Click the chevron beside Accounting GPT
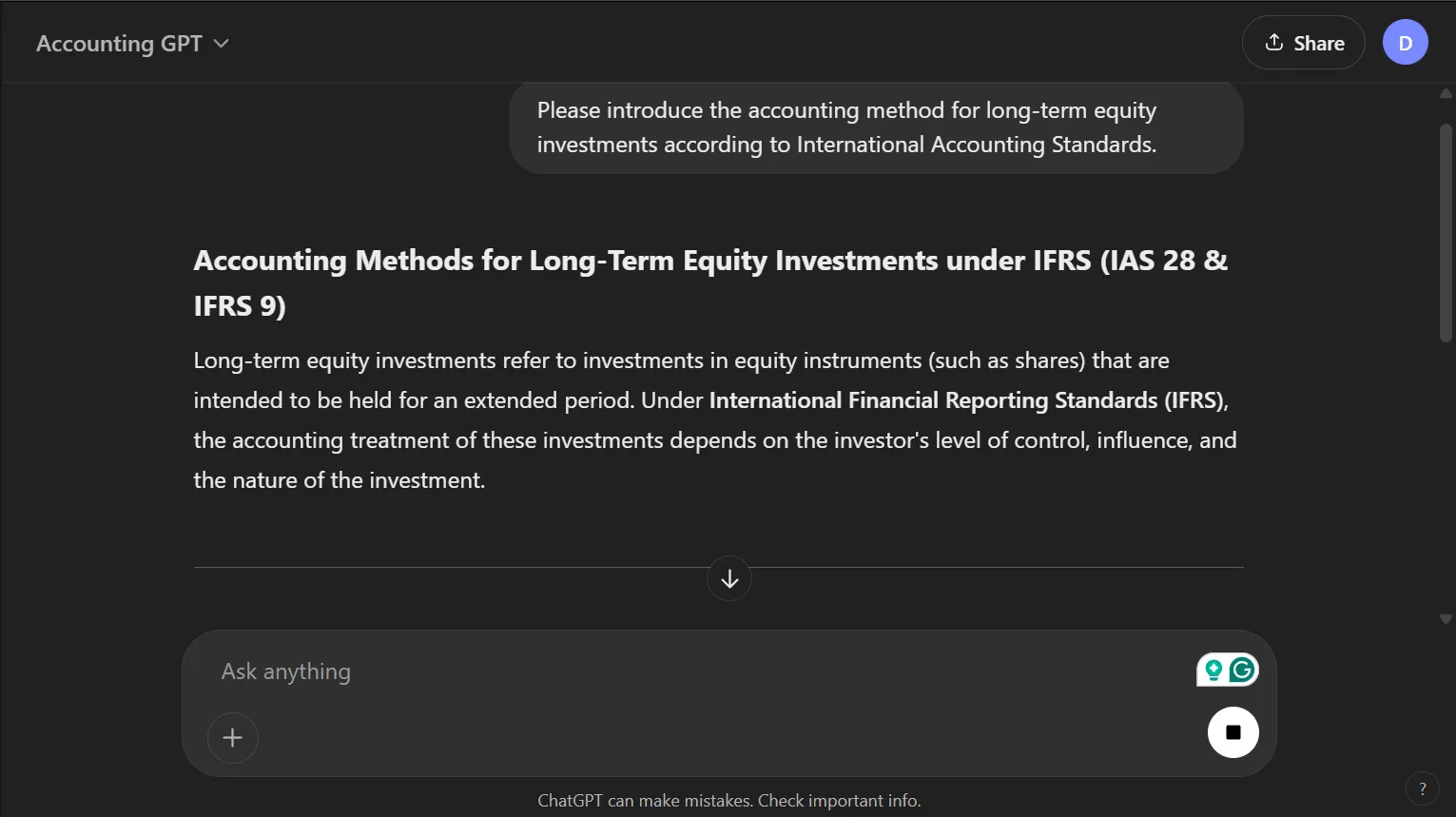The image size is (1456, 817). [222, 44]
